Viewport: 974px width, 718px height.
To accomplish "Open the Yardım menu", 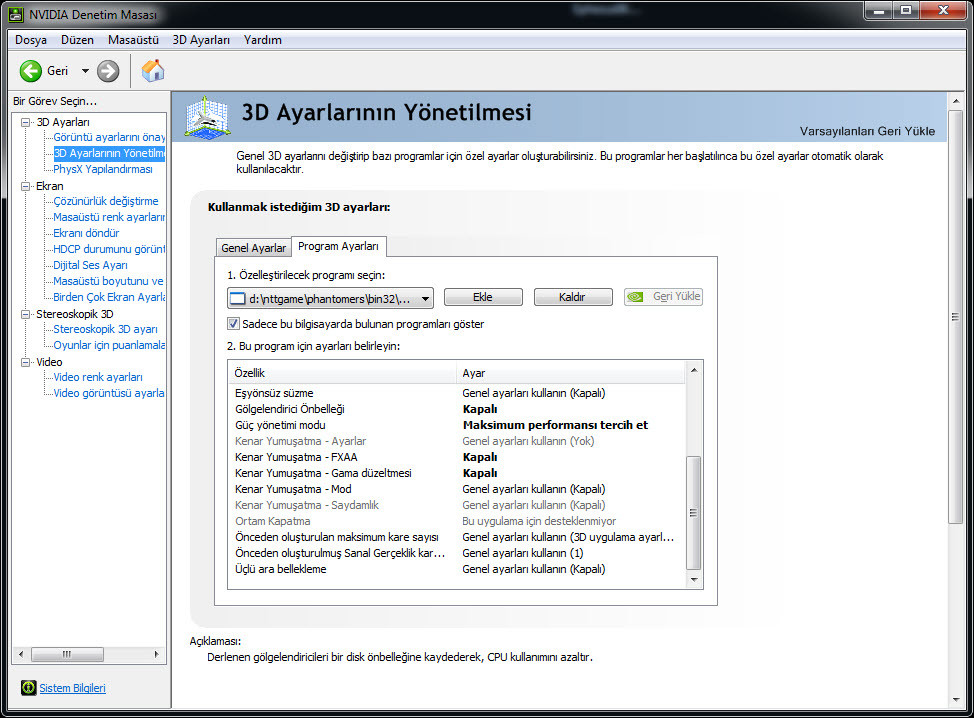I will pyautogui.click(x=263, y=40).
